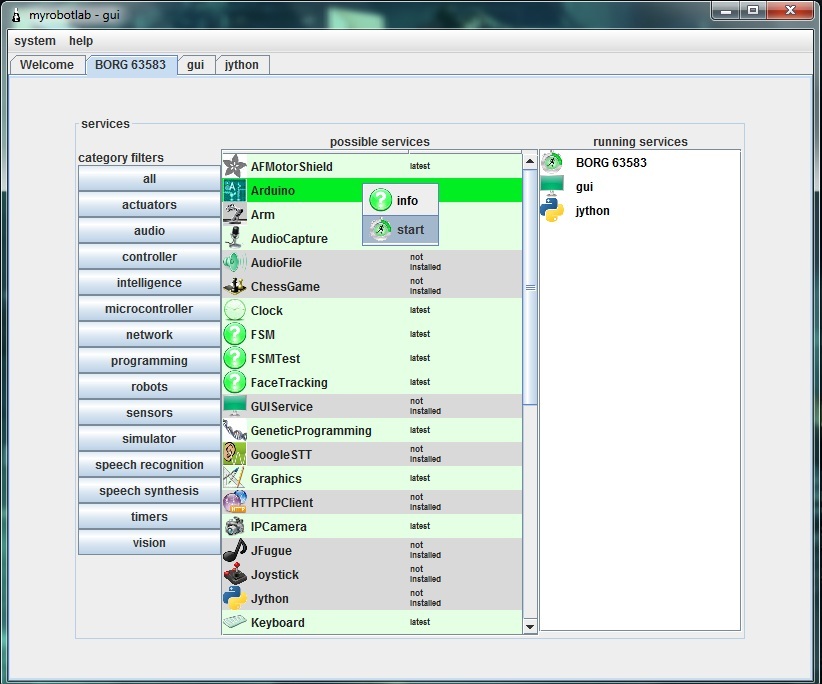Click the GeneticProgramming DNA icon

pos(234,430)
